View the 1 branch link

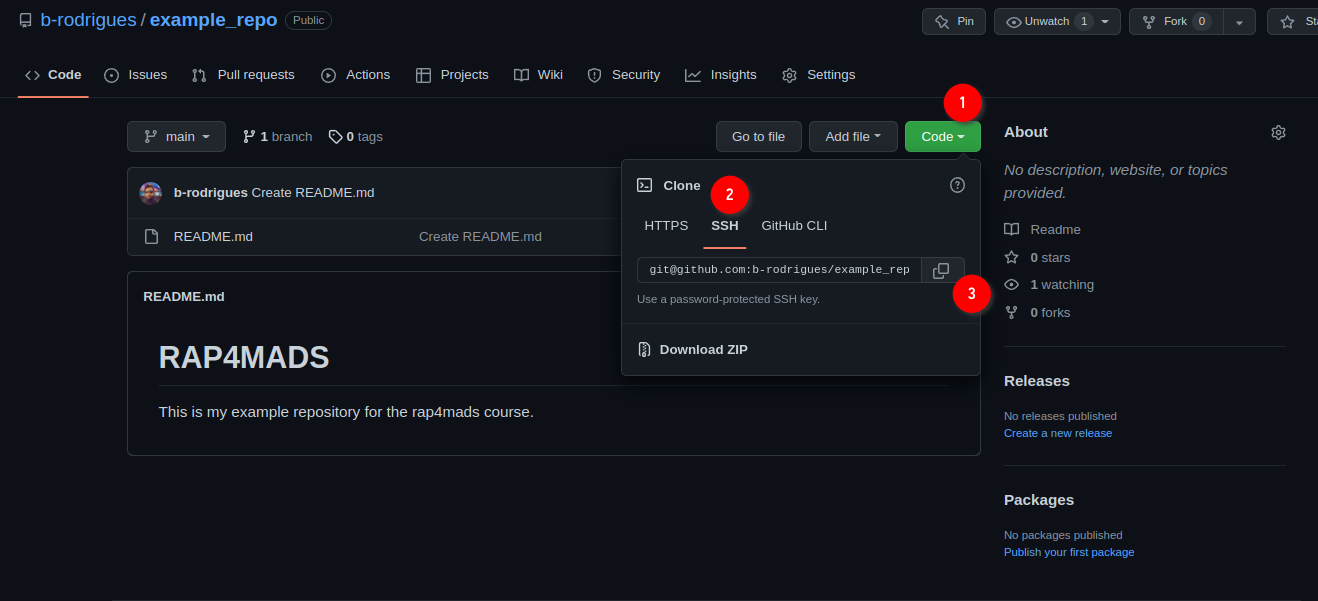[x=277, y=137]
